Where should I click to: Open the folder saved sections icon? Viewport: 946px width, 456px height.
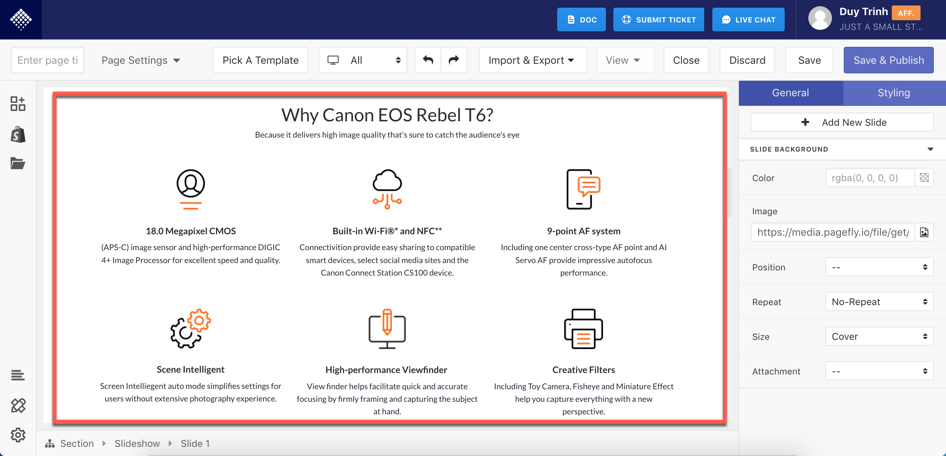[18, 163]
